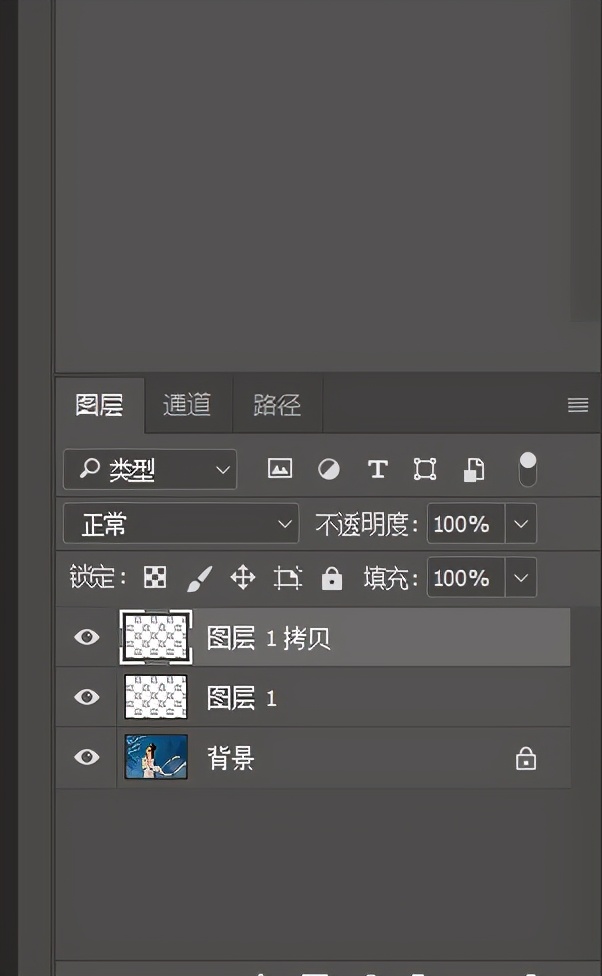Click the 背景 layer name
This screenshot has width=602, height=976.
click(x=230, y=758)
